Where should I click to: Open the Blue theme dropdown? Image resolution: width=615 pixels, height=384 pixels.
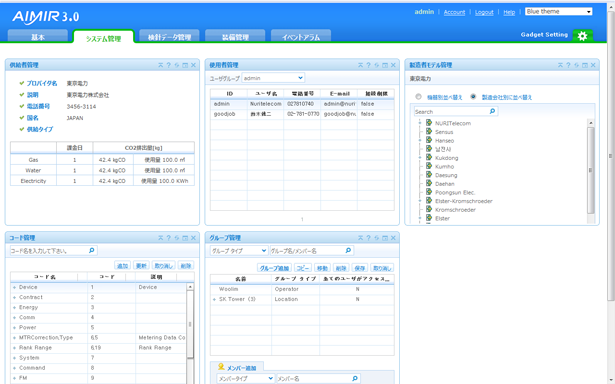pos(559,12)
